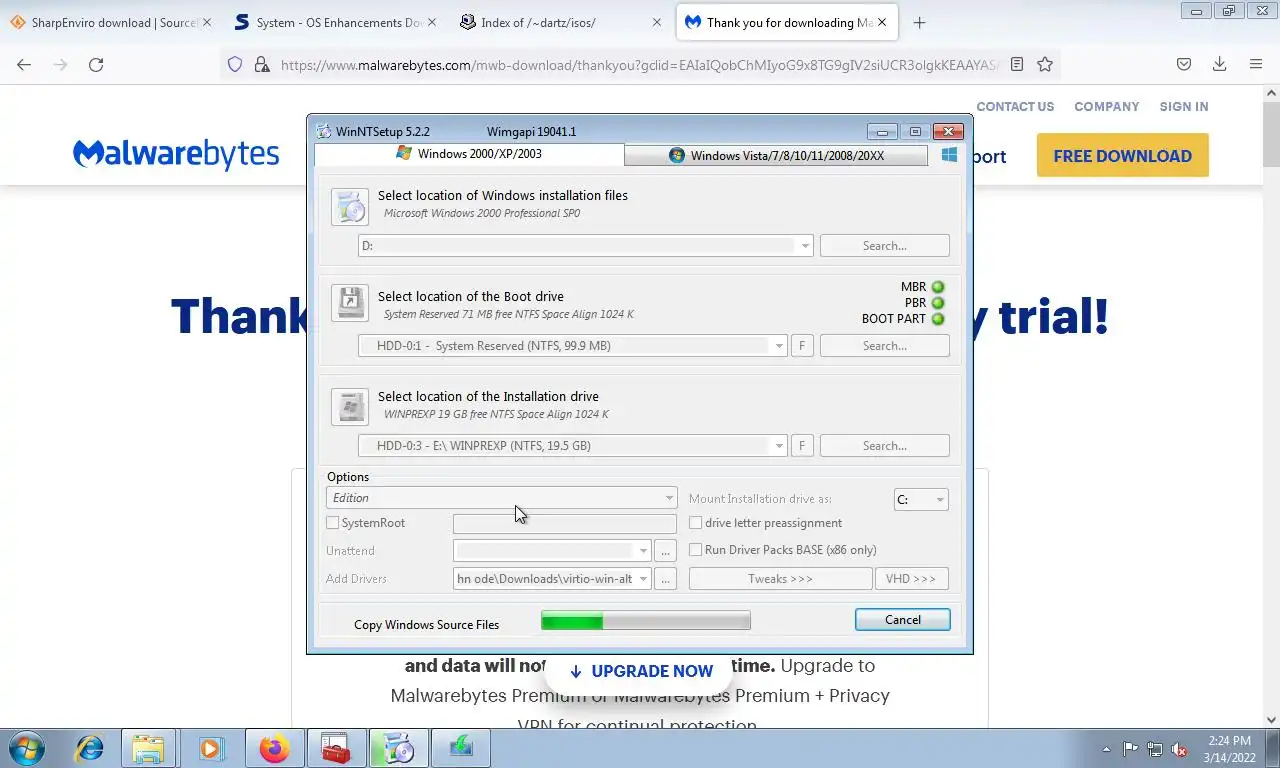
Task: Open the green download arrow taskbar app
Action: [x=461, y=748]
